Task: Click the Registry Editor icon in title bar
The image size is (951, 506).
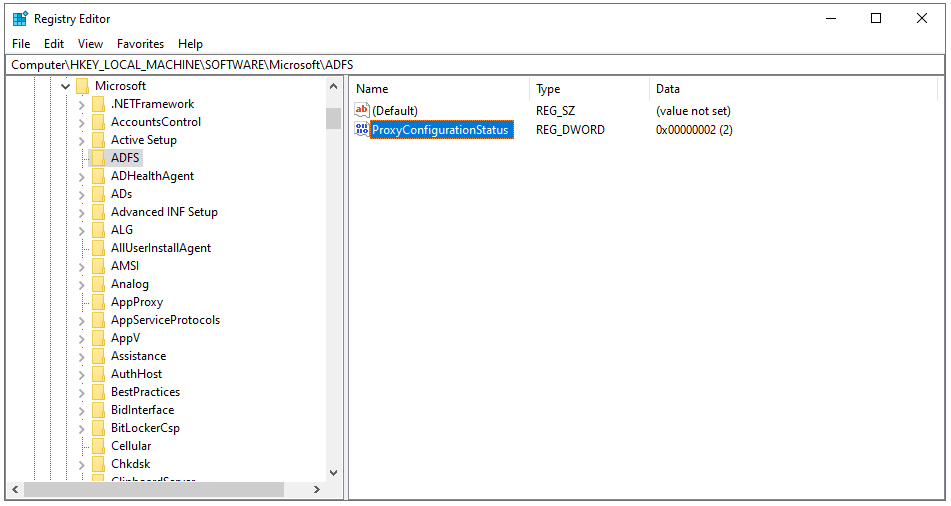Action: 20,18
